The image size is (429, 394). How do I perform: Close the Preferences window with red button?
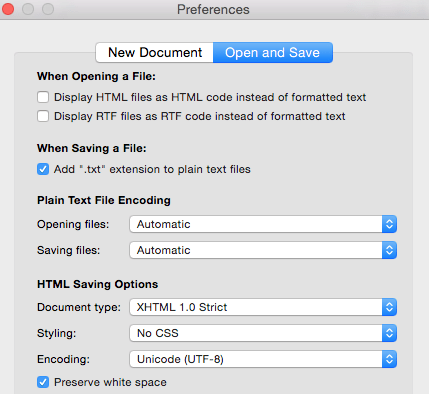[8, 9]
